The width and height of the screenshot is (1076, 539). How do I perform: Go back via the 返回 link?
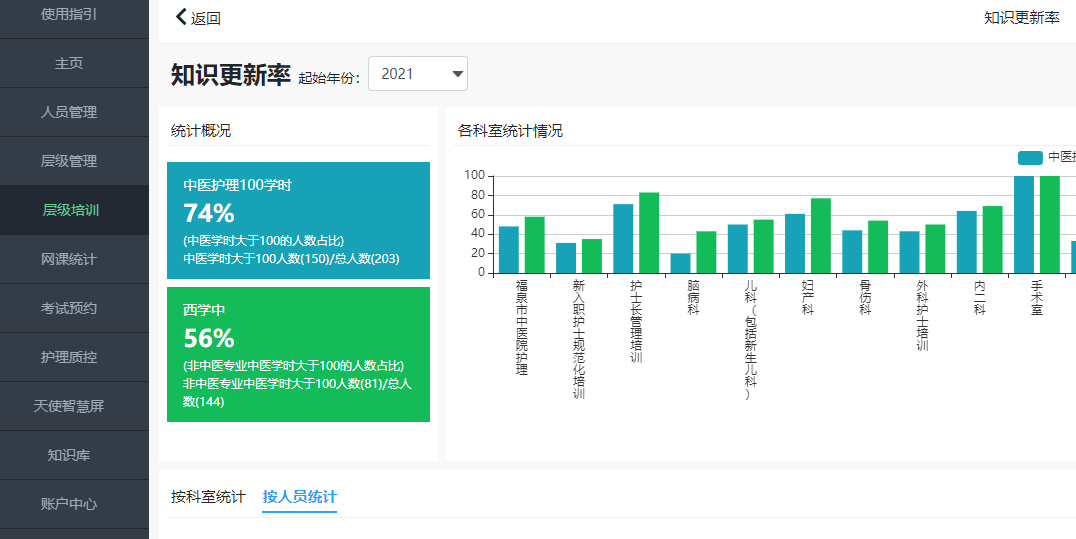coord(205,19)
